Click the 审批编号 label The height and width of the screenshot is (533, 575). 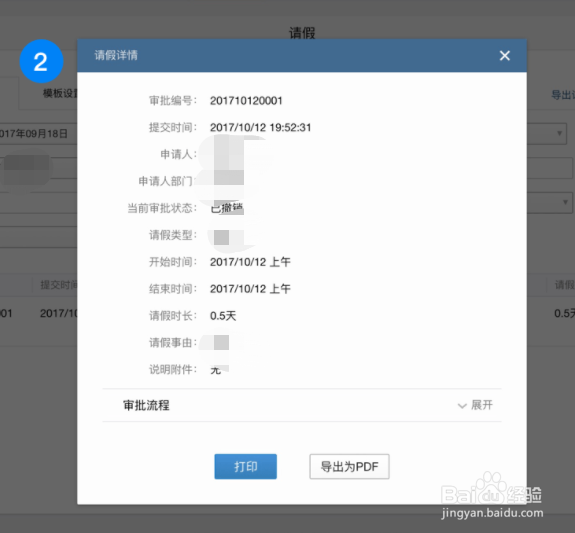point(173,101)
